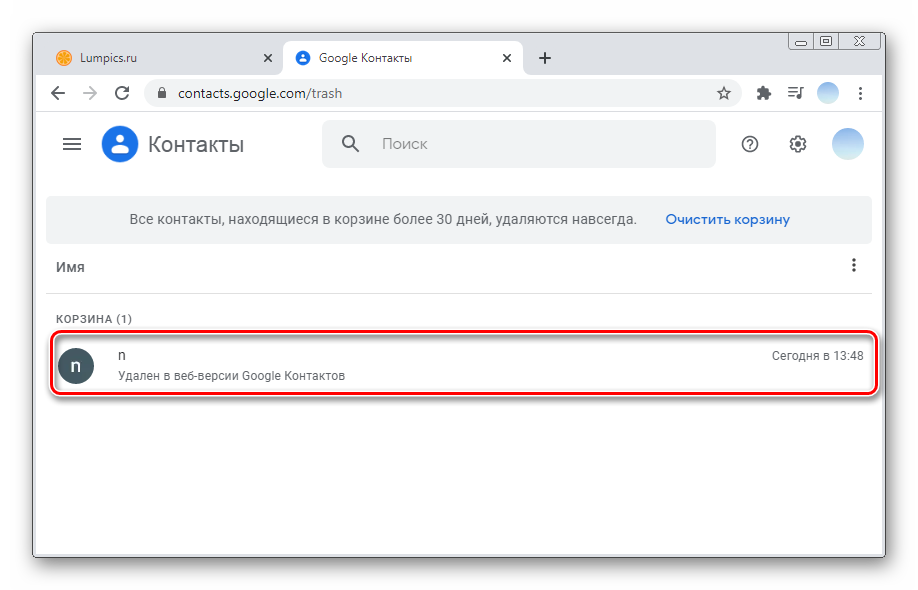Bookmark page with star icon
918x590 pixels.
point(724,93)
